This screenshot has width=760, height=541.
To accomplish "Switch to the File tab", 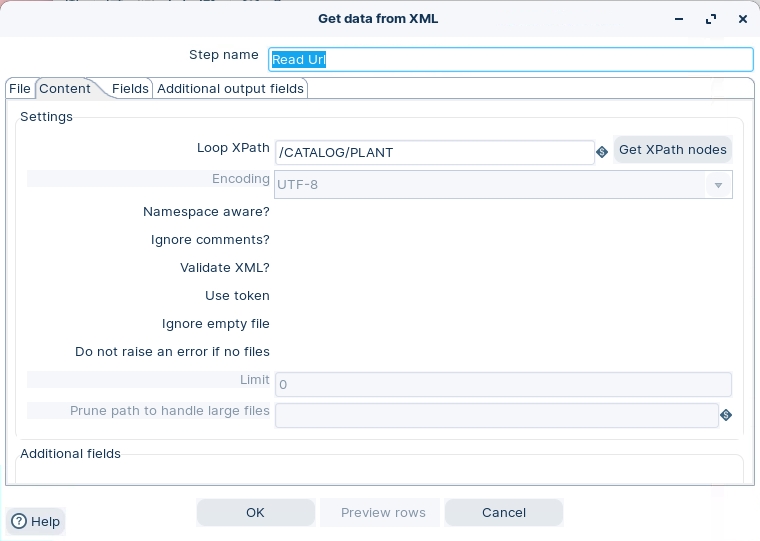I will point(20,89).
